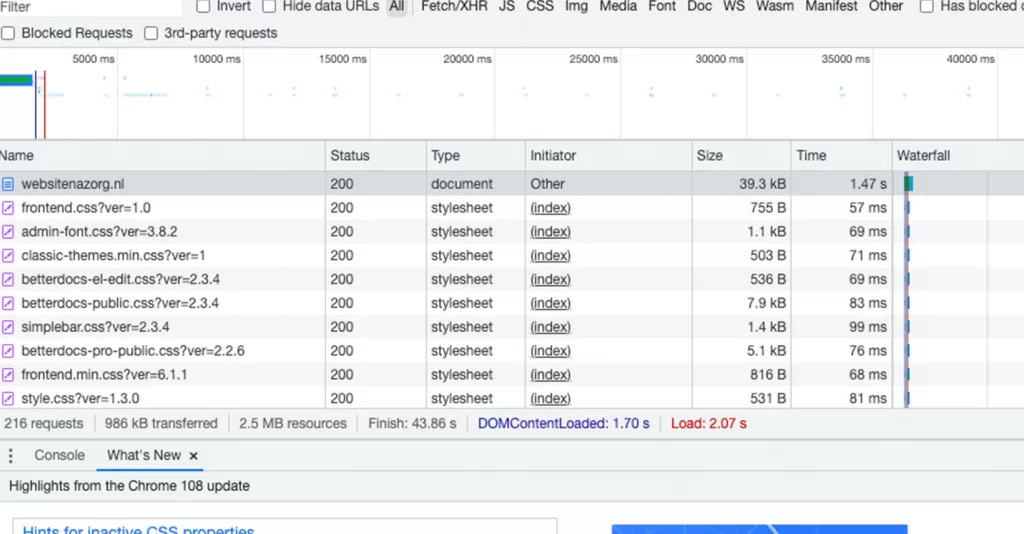Filter requests by WS
Viewport: 1024px width, 534px height.
(734, 7)
